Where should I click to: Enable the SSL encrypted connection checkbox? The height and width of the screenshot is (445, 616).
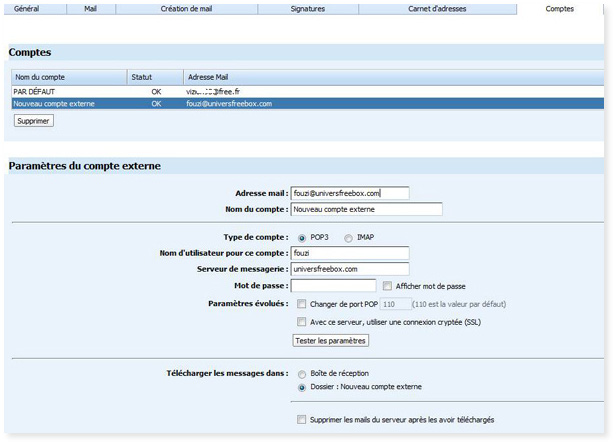[302, 321]
